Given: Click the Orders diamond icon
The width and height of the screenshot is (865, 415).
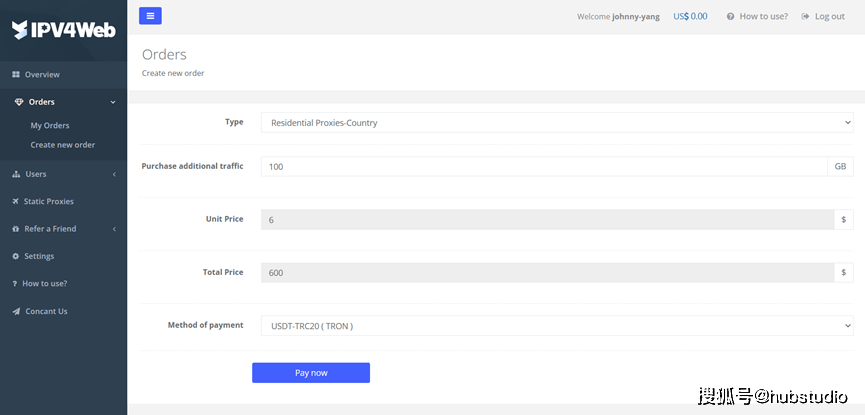Looking at the screenshot, I should 17,102.
